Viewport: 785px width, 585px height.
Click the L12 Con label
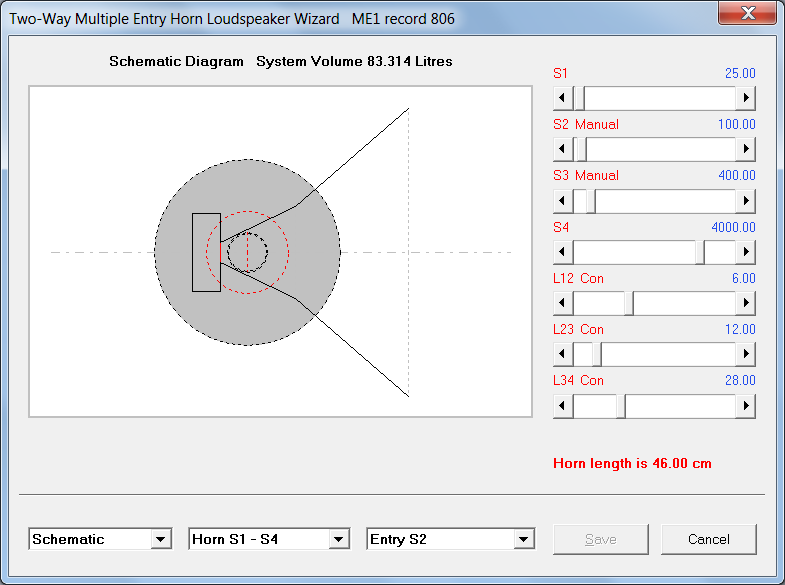click(x=578, y=278)
